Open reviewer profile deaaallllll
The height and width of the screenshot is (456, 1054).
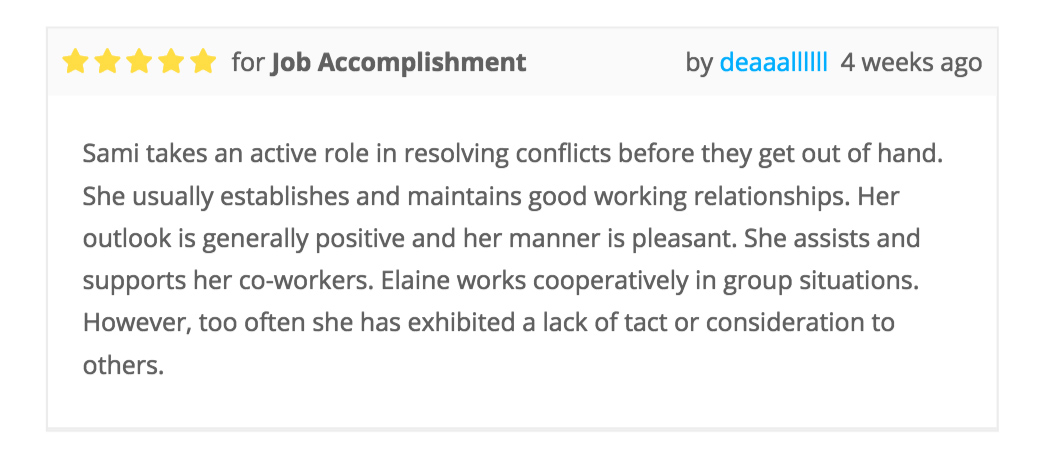point(774,63)
